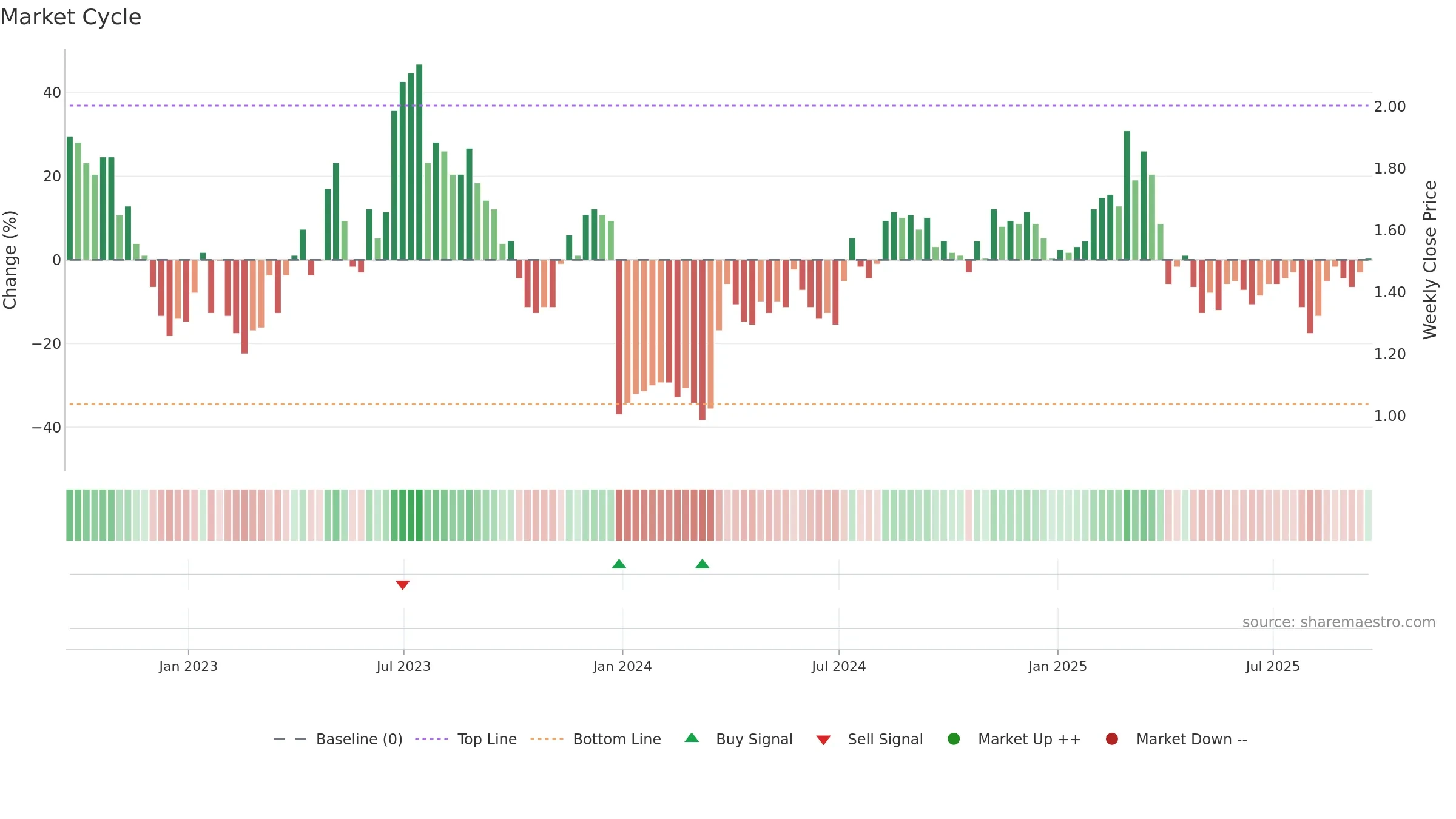Click the 1.60 price axis value
This screenshot has height=819, width=1456.
click(1390, 231)
